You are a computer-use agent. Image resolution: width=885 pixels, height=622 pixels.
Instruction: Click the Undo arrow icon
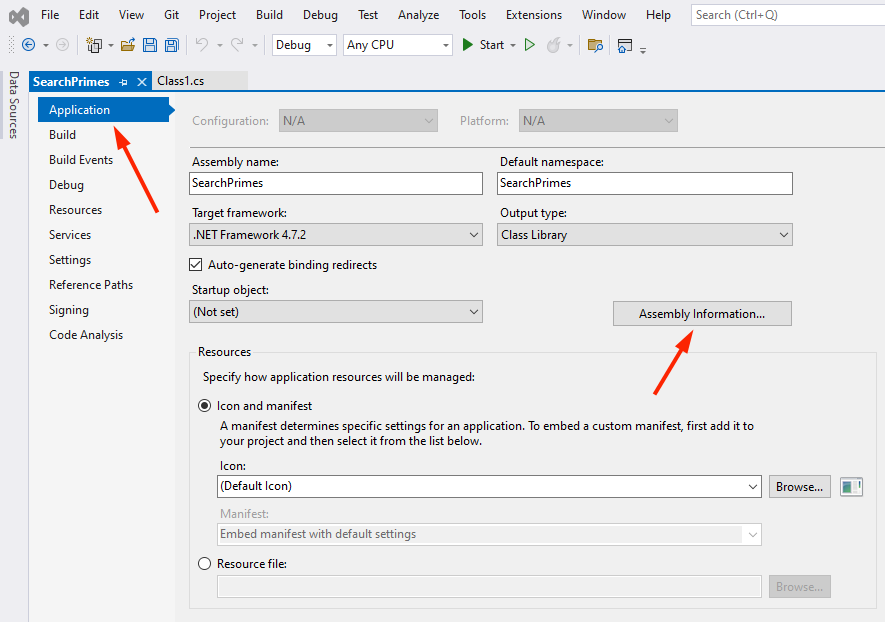tap(202, 45)
